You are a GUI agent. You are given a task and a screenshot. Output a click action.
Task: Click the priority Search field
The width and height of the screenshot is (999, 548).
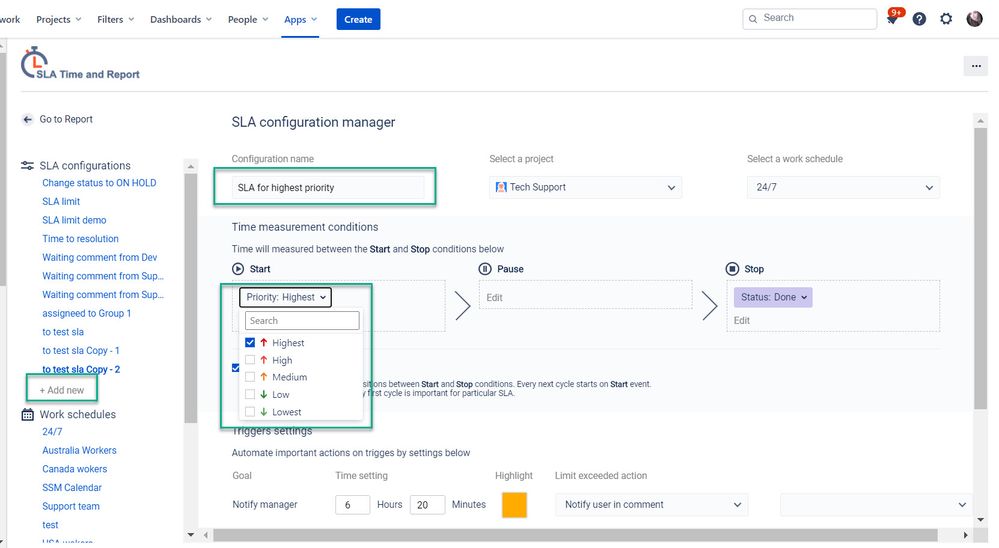tap(302, 321)
